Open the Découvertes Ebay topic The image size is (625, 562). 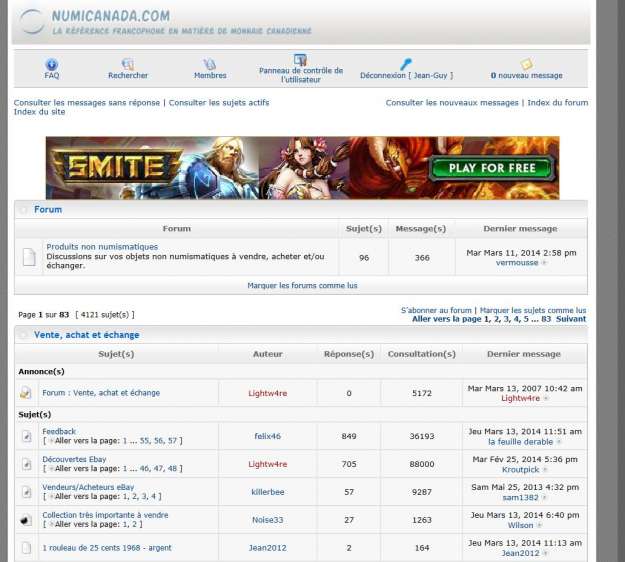pos(74,459)
